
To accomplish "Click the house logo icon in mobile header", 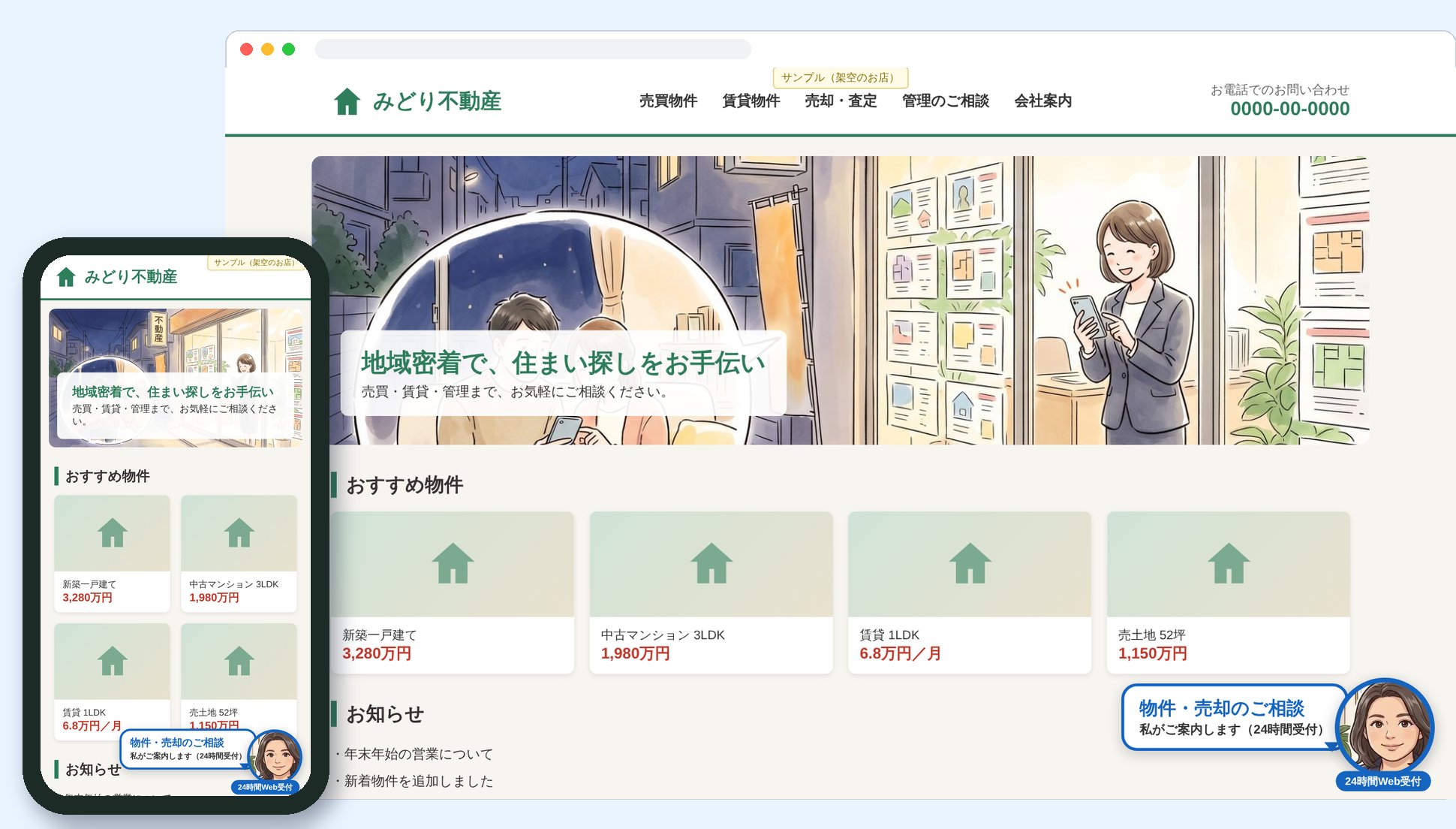I will tap(66, 277).
